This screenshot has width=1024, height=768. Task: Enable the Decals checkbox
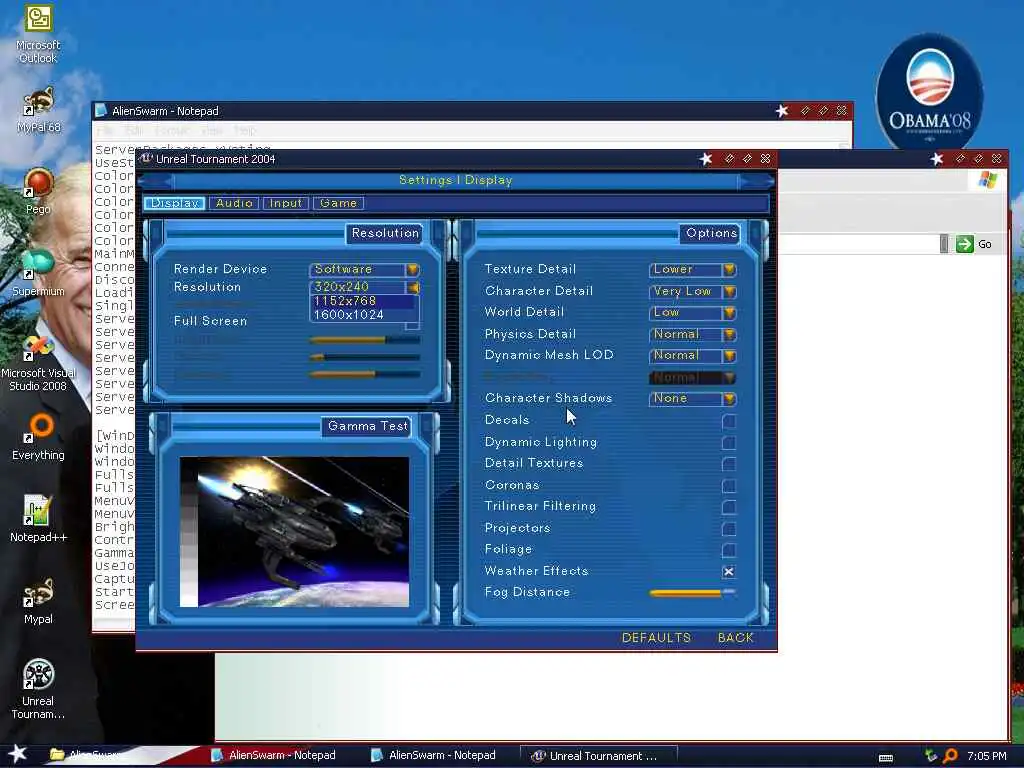pos(729,421)
